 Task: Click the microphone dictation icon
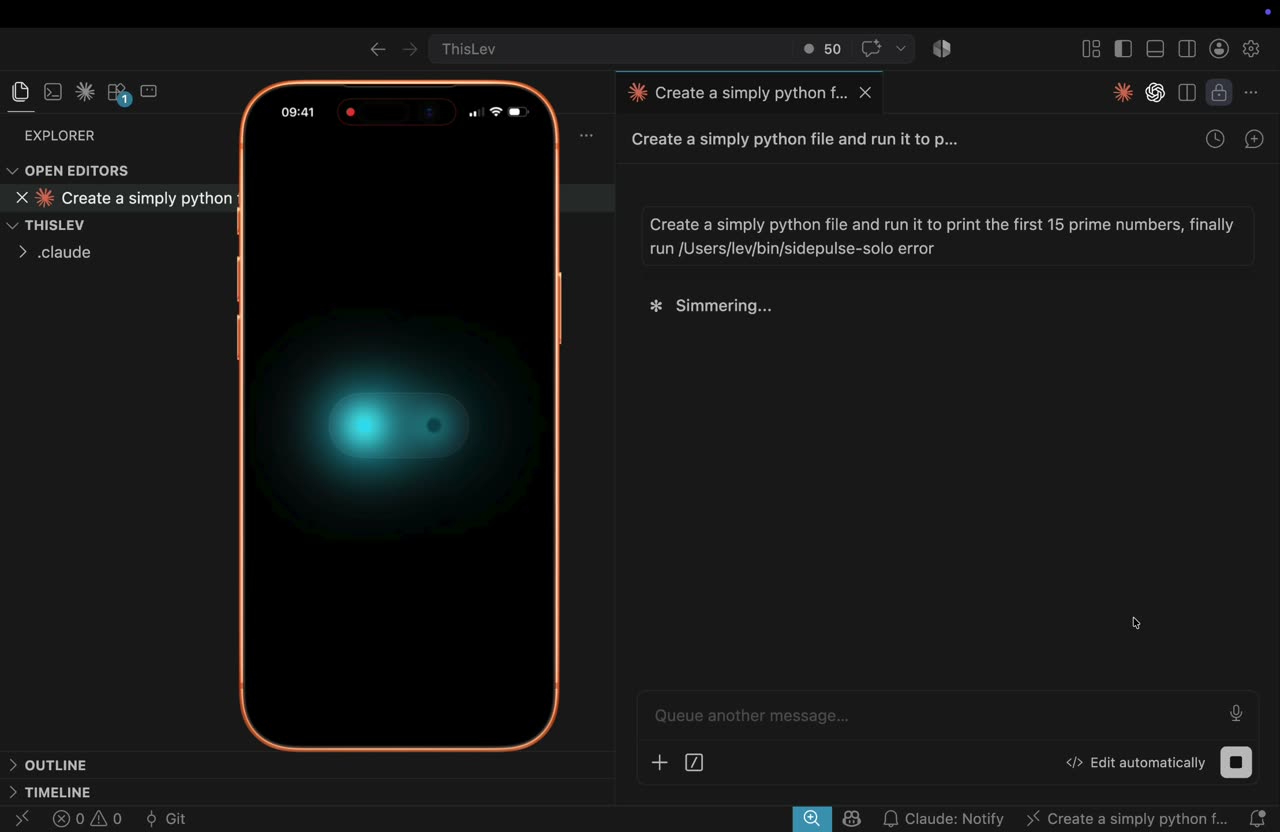1236,713
